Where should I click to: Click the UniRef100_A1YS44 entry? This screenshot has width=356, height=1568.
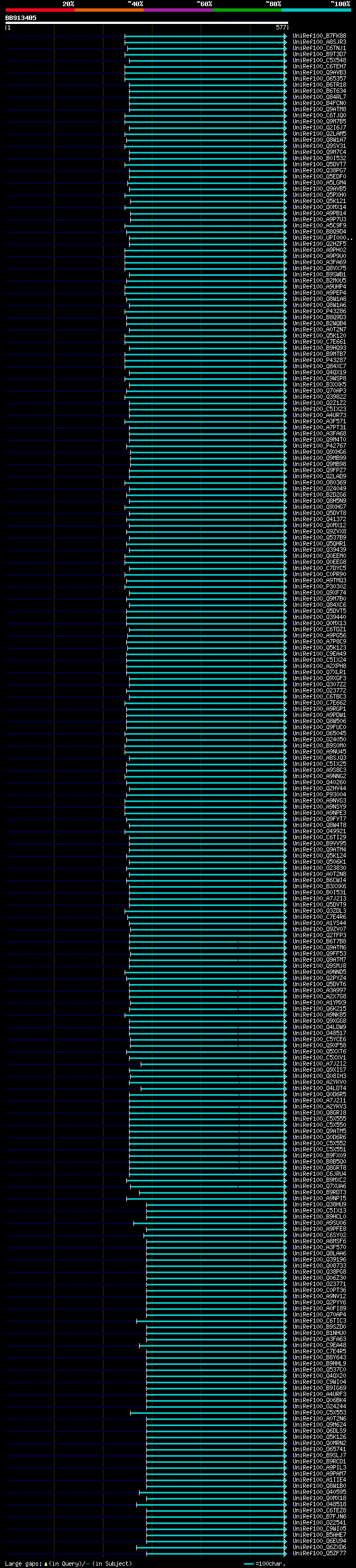[319, 923]
